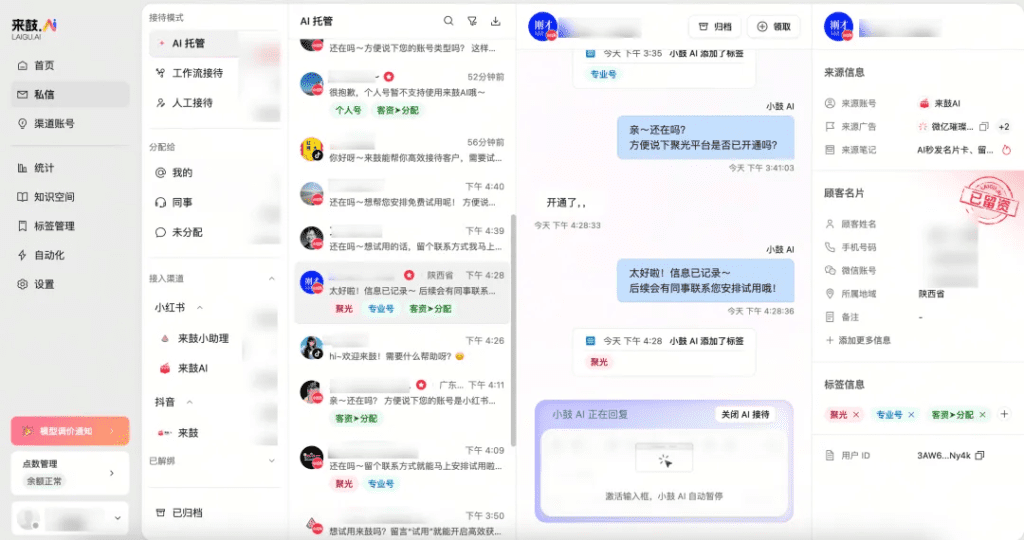The height and width of the screenshot is (540, 1024).
Task: Collapse the 接入渠道 section
Action: (x=272, y=279)
